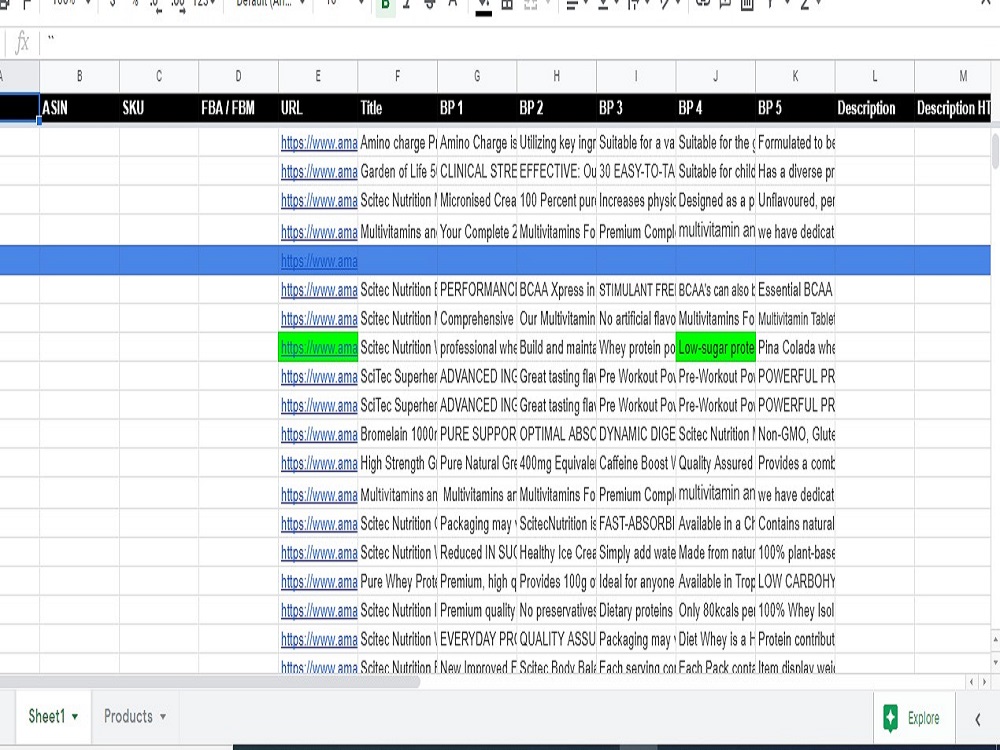
Task: Click the increase decimal places button
Action: click(178, 5)
